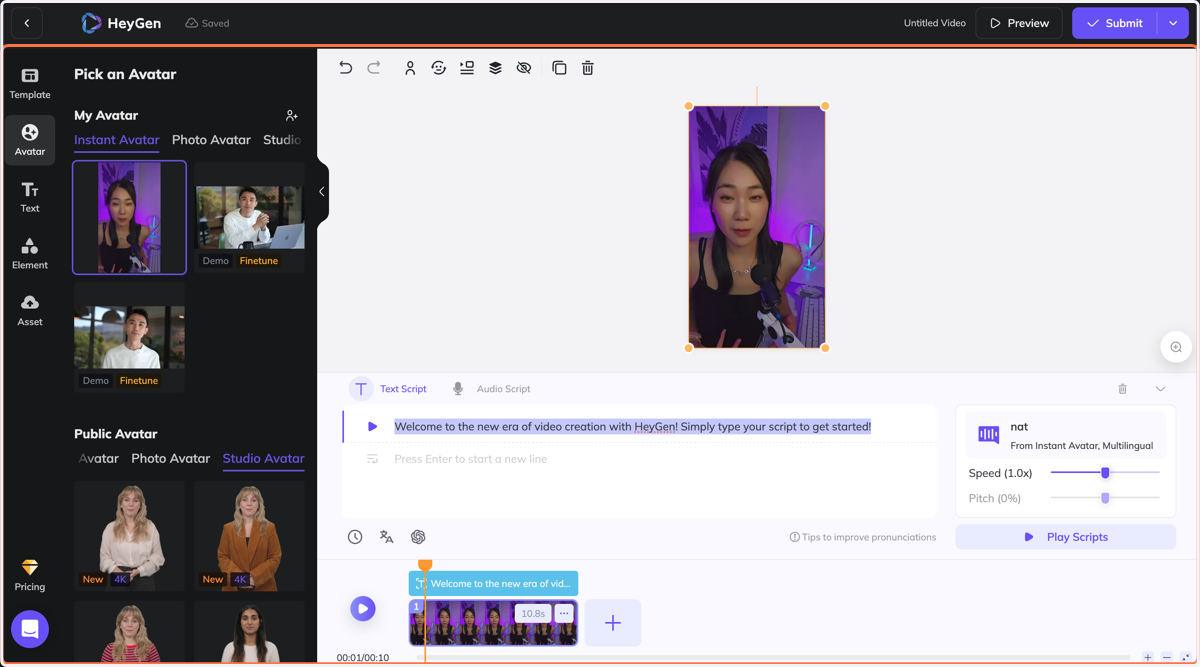The height and width of the screenshot is (667, 1200).
Task: Click the clock pause-insert icon
Action: click(355, 537)
